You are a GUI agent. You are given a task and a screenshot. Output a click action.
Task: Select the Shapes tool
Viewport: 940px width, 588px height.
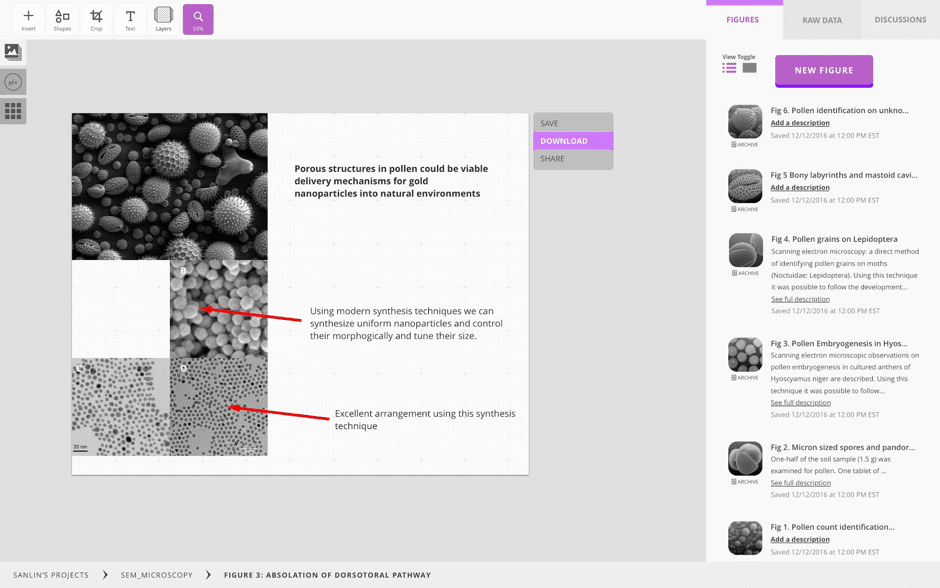tap(62, 19)
